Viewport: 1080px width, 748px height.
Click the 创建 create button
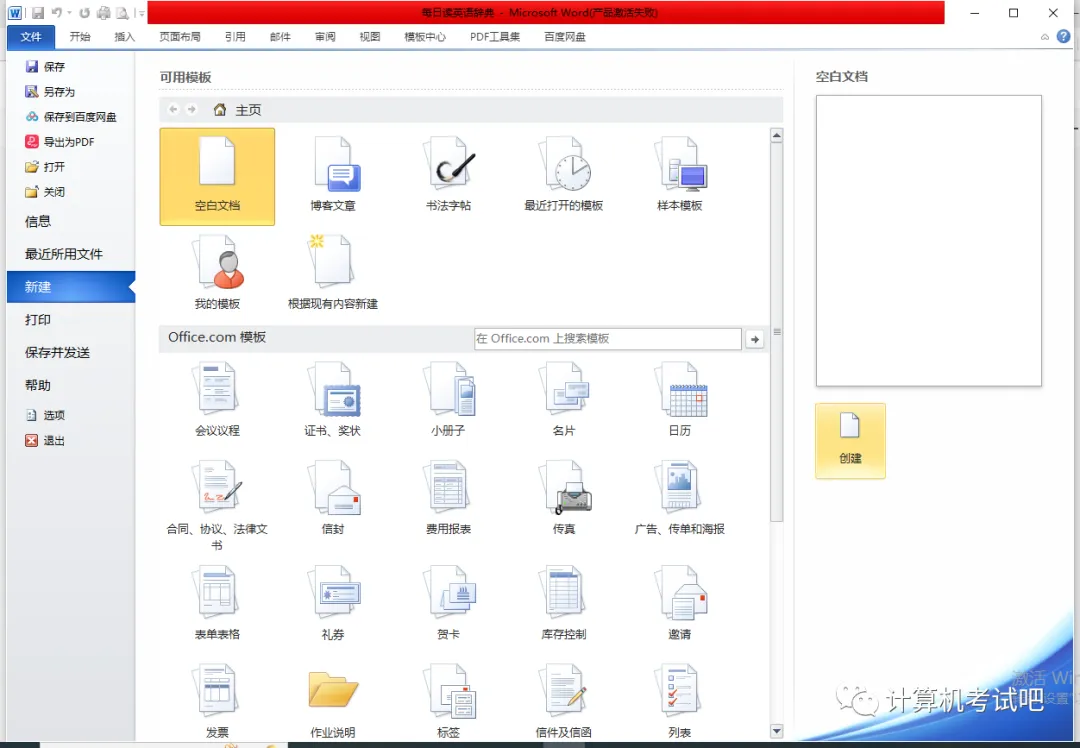(850, 441)
